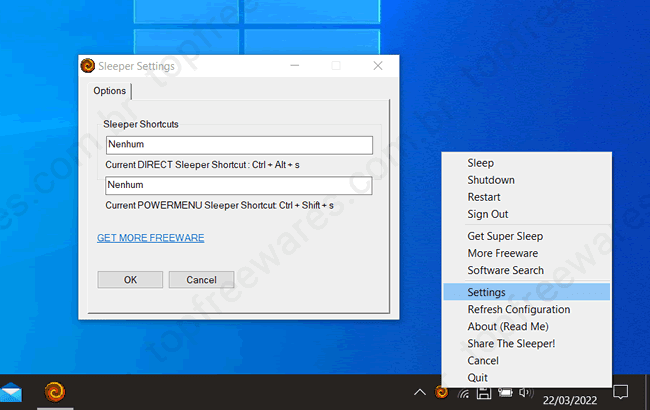Select Get Super Sleep menu entry
Image resolution: width=650 pixels, height=410 pixels.
(x=505, y=236)
